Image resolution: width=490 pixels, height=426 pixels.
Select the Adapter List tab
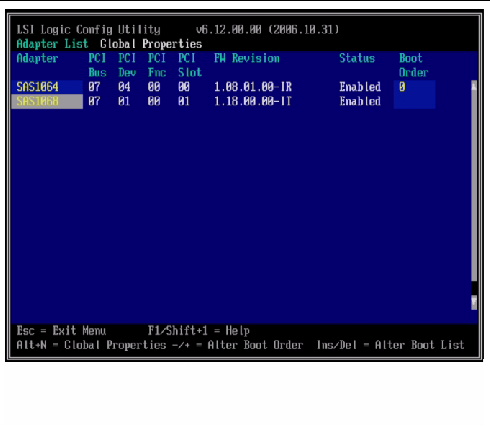tap(52, 44)
